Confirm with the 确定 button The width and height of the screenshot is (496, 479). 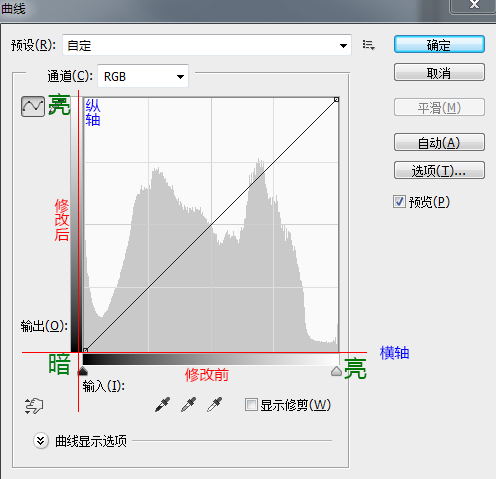(439, 45)
